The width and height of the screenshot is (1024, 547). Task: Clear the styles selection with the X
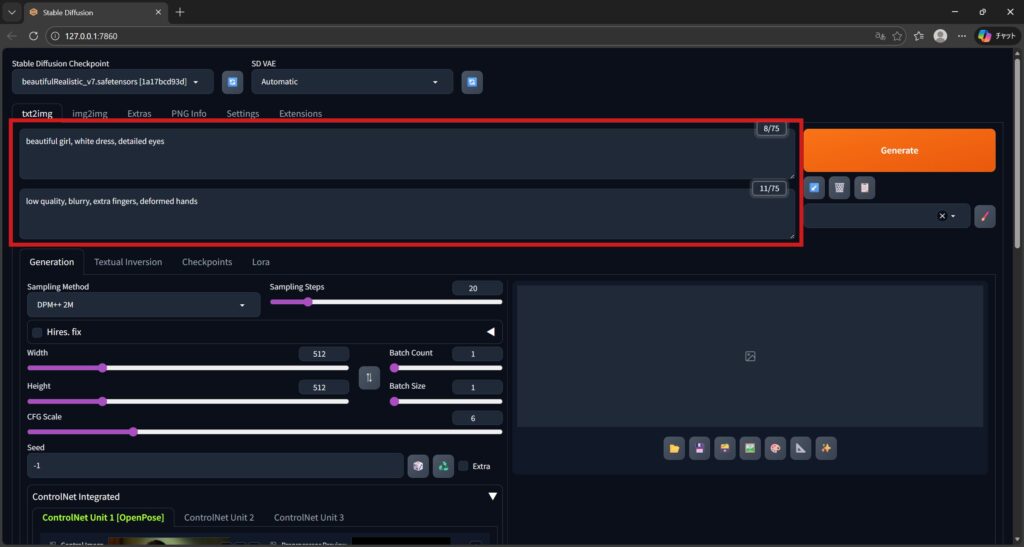pyautogui.click(x=941, y=216)
